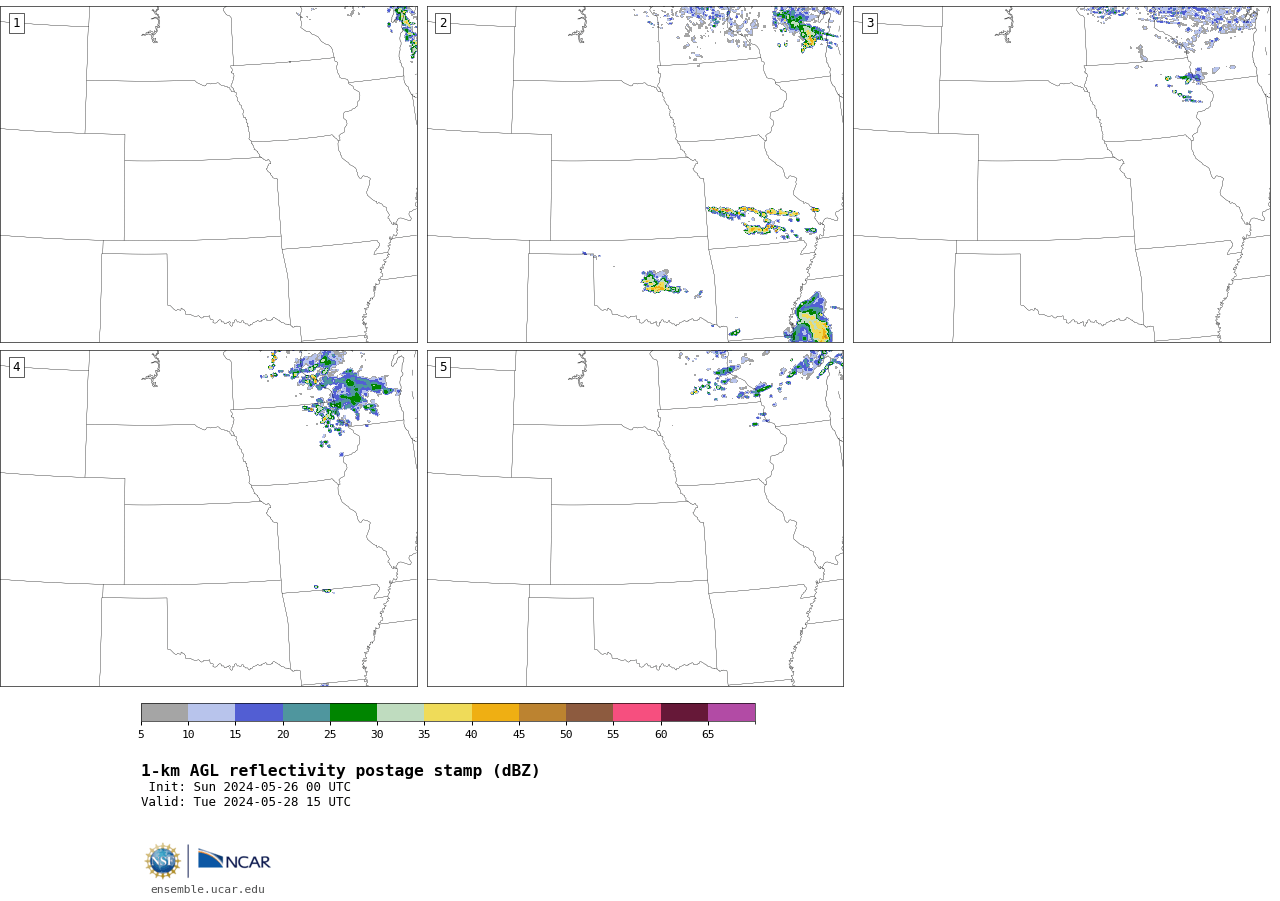Screen dimensions: 1280x901
Task: Click the member number 3 label box
Action: pyautogui.click(x=869, y=23)
